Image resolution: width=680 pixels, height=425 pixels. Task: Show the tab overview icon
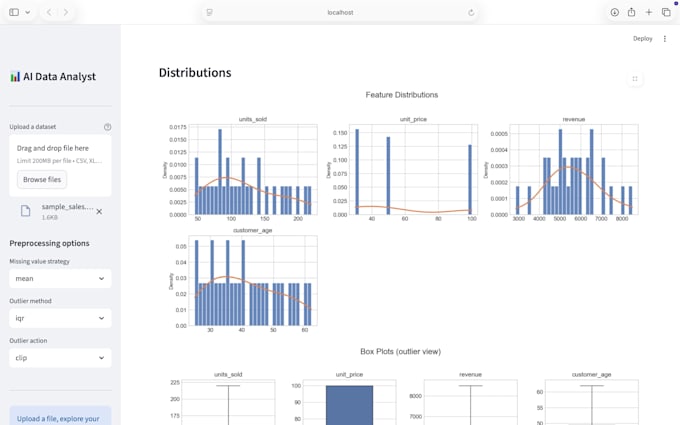pyautogui.click(x=666, y=12)
